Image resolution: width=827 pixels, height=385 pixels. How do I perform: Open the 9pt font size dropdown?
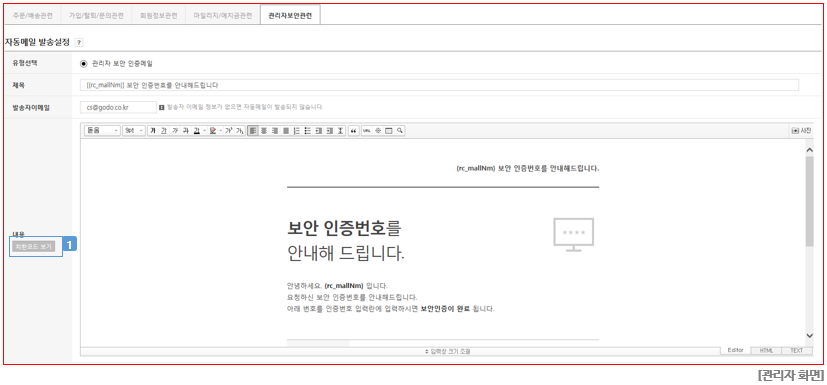[x=133, y=130]
